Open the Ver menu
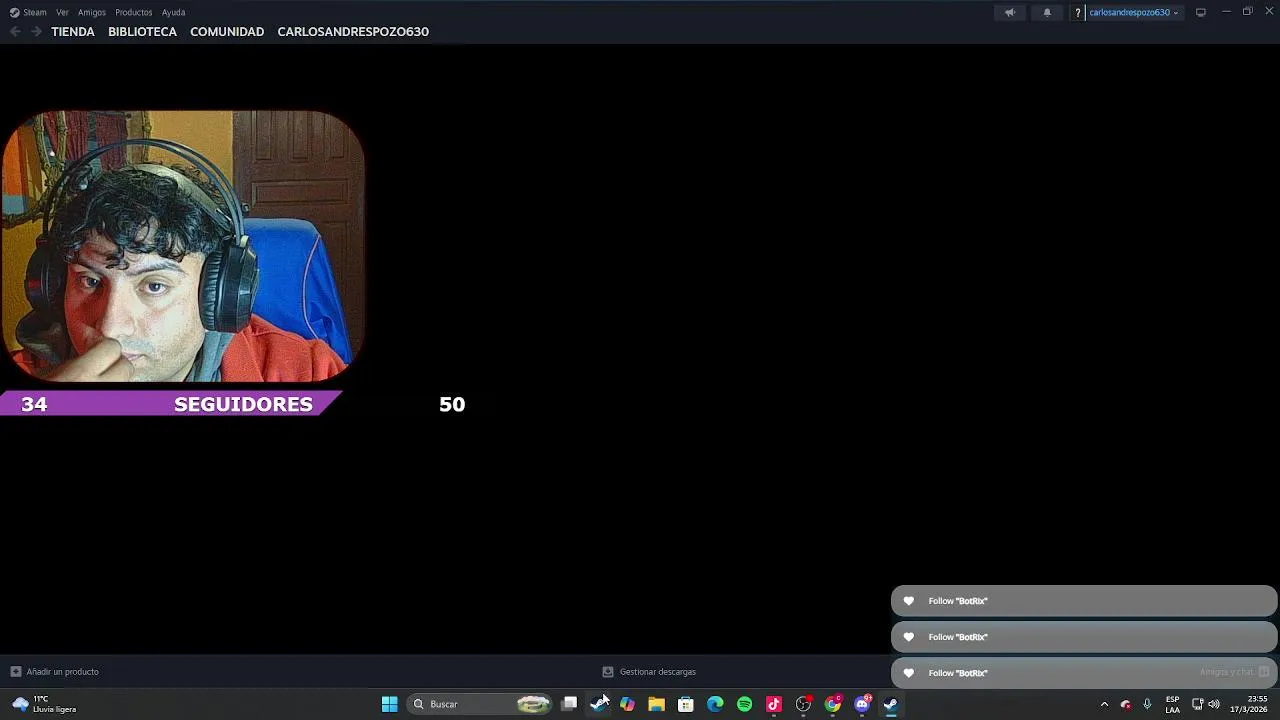Screen dimensions: 1280x720 tap(62, 12)
